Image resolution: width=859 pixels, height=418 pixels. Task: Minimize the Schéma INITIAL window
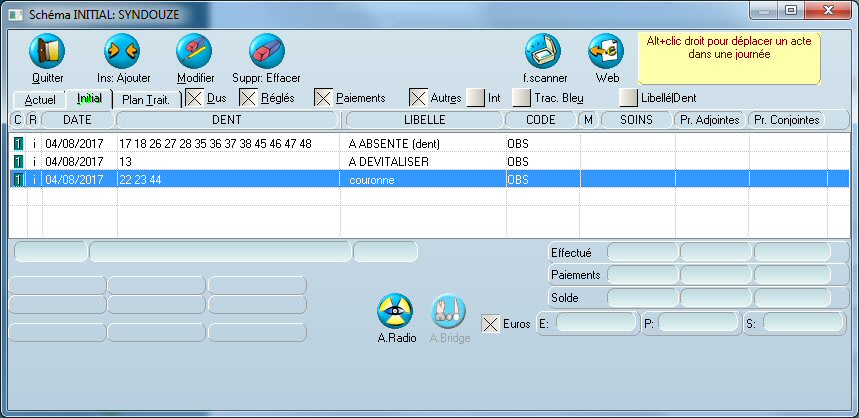(x=765, y=10)
